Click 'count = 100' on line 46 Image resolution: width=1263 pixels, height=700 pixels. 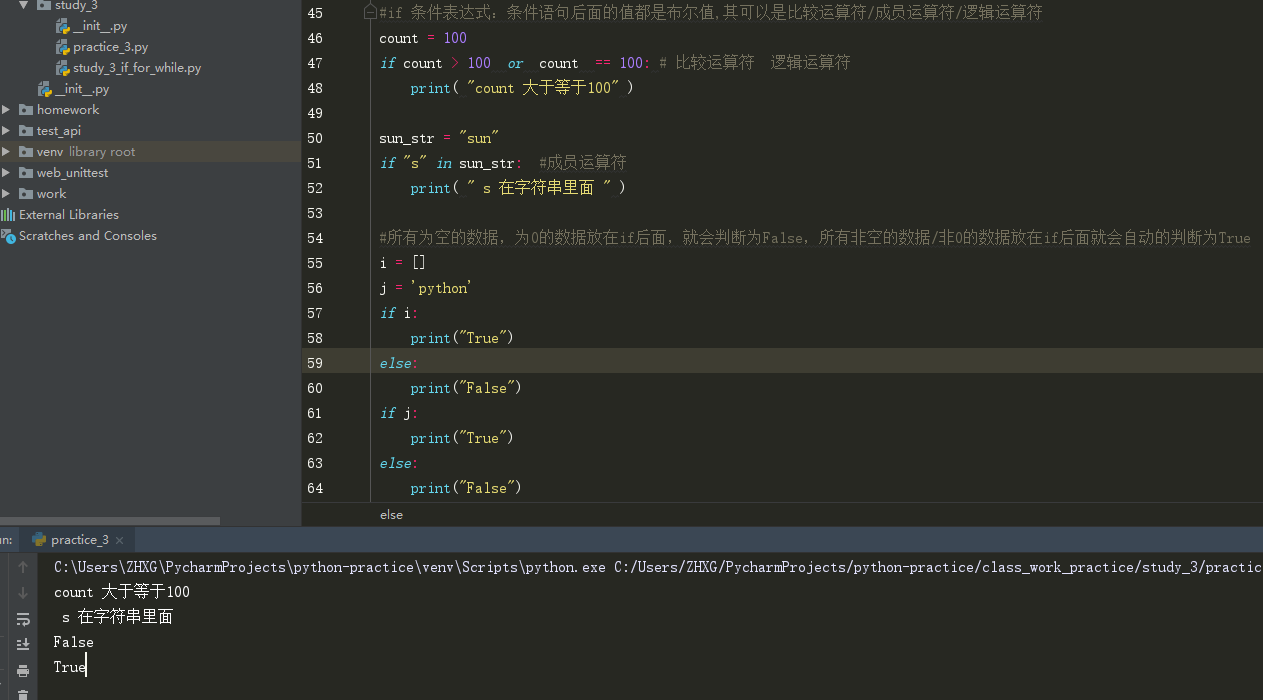tap(423, 38)
